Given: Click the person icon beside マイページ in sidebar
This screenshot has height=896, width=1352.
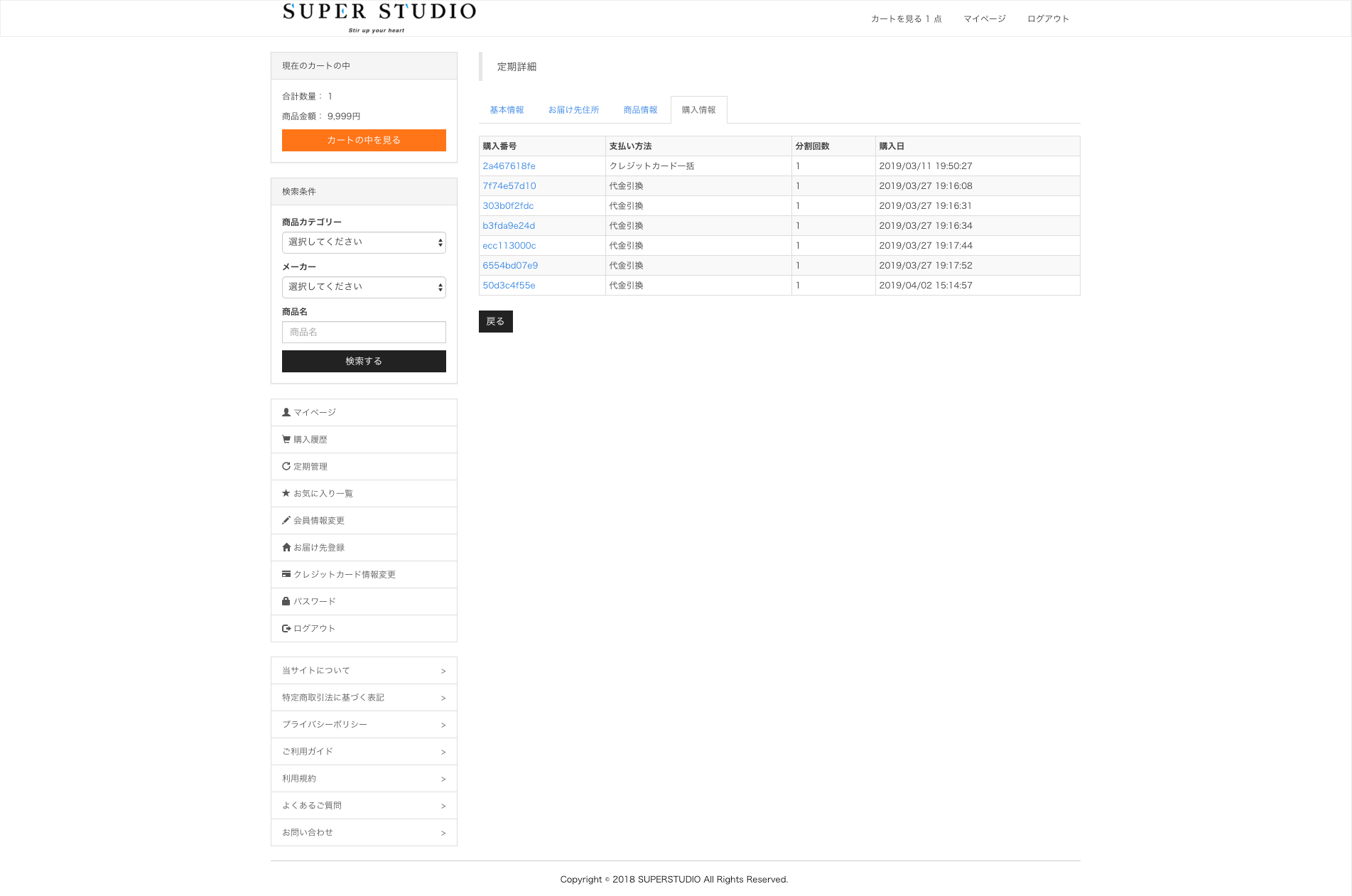Looking at the screenshot, I should click(x=286, y=412).
